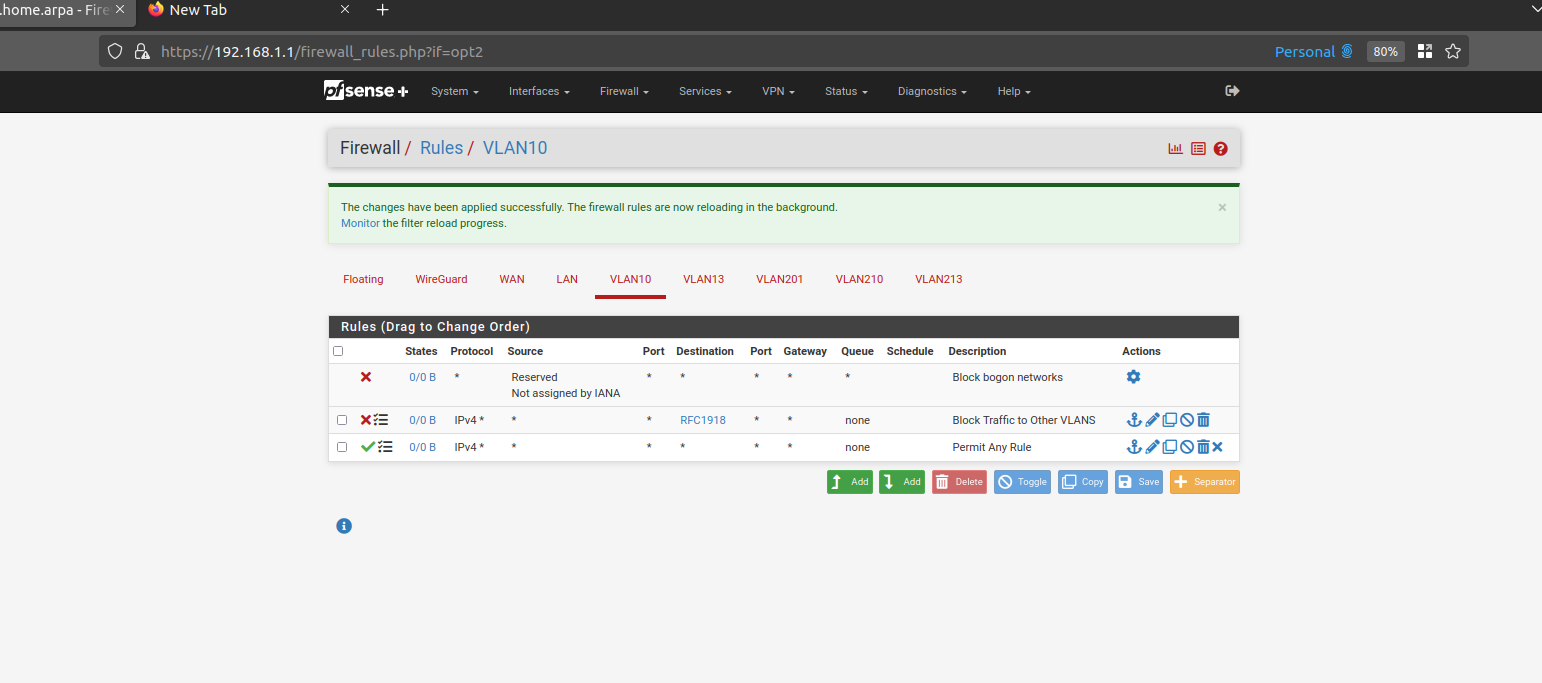
Task: Copy the Permit Any Rule
Action: coord(1169,447)
